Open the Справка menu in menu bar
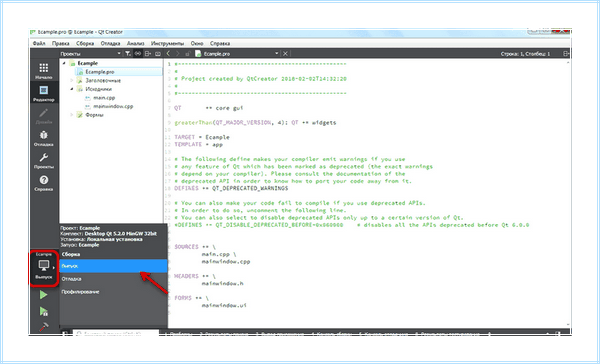The width and height of the screenshot is (600, 364). (x=220, y=43)
